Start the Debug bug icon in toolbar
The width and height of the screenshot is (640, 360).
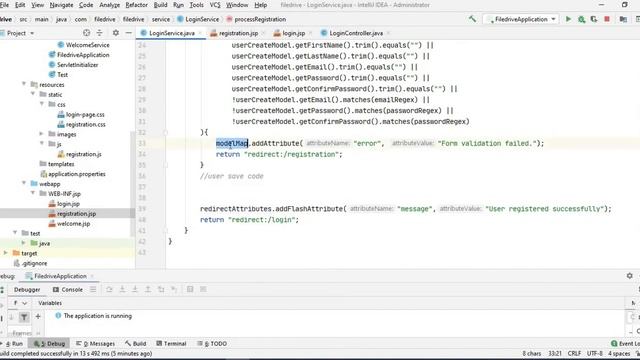click(581, 19)
